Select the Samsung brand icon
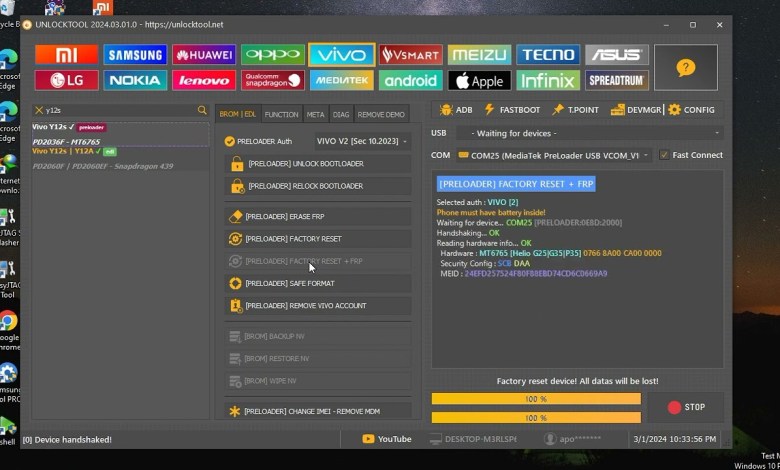This screenshot has width=780, height=470. click(135, 55)
